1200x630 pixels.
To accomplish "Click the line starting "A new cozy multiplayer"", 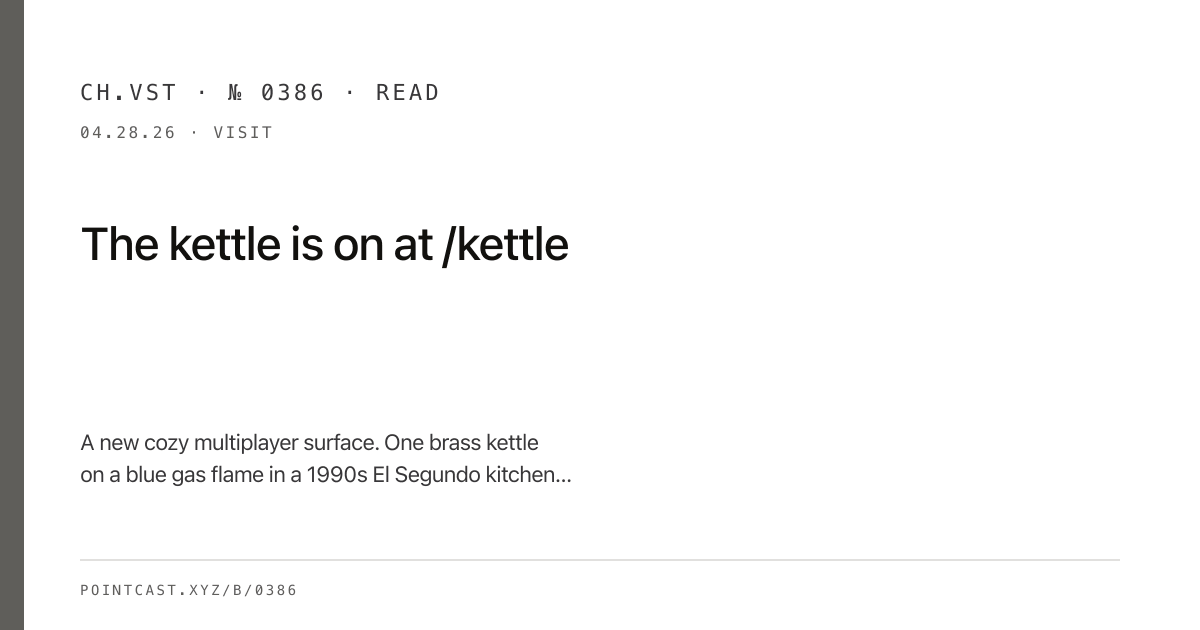I will (x=309, y=443).
